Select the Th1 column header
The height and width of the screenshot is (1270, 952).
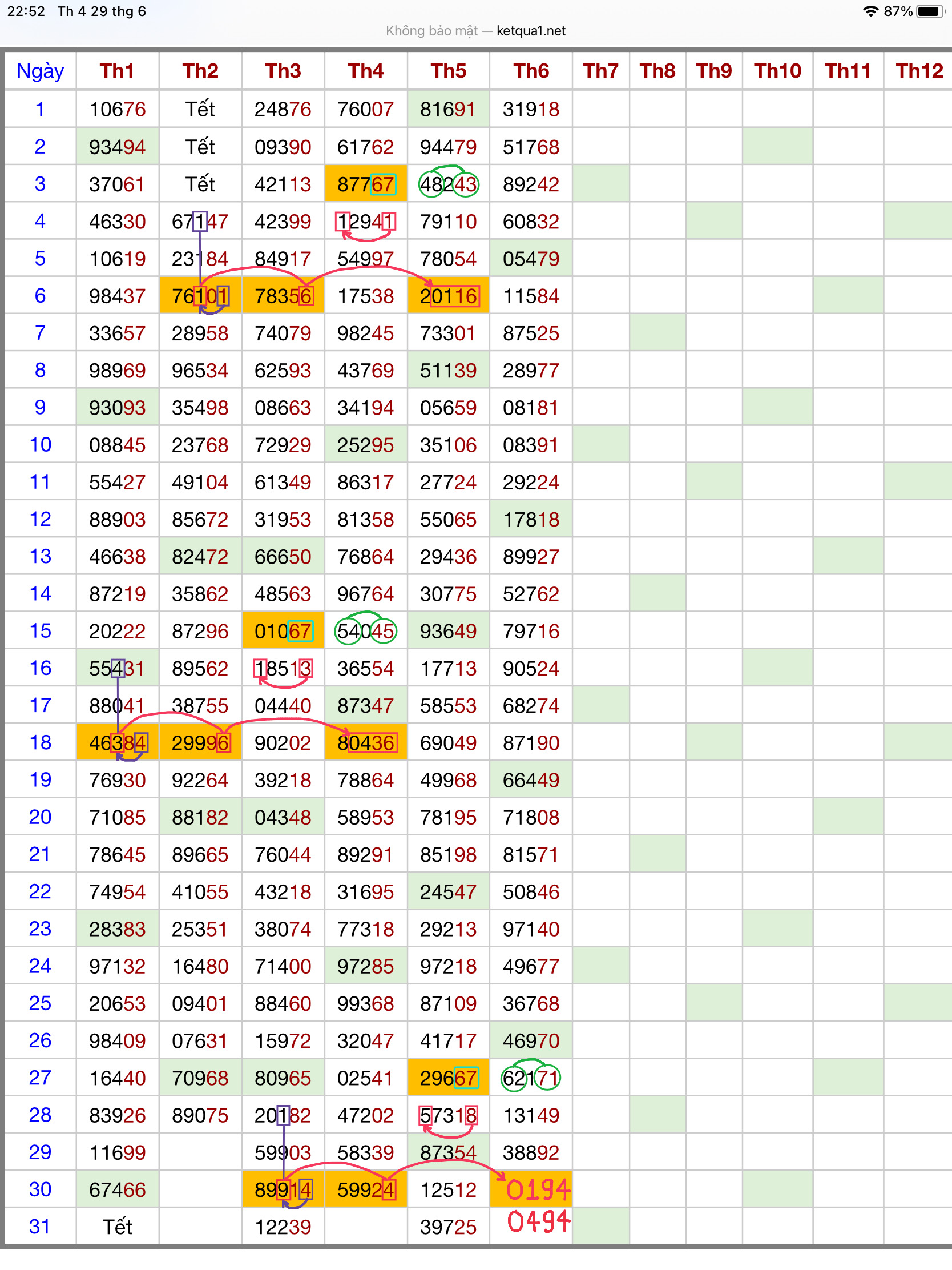click(117, 71)
